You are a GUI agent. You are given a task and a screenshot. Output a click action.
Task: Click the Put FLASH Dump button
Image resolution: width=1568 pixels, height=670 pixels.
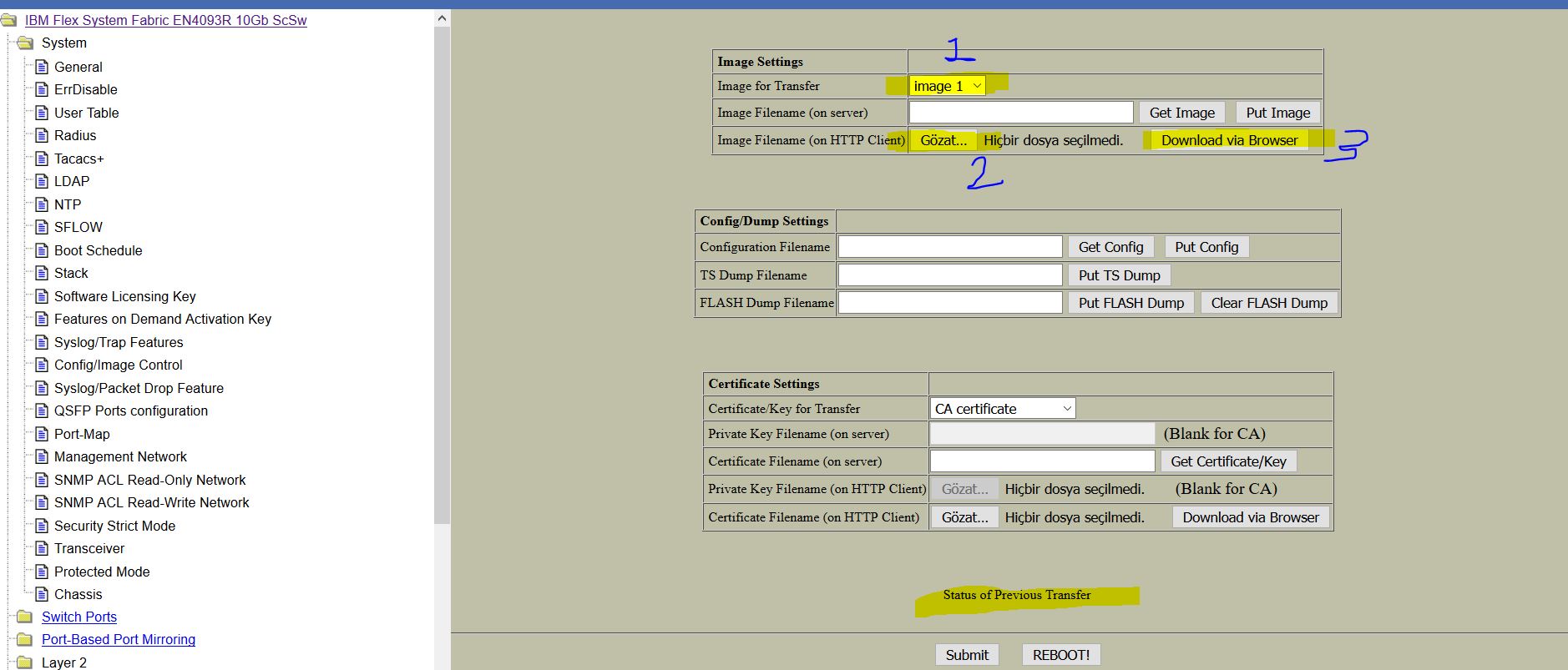(x=1130, y=303)
